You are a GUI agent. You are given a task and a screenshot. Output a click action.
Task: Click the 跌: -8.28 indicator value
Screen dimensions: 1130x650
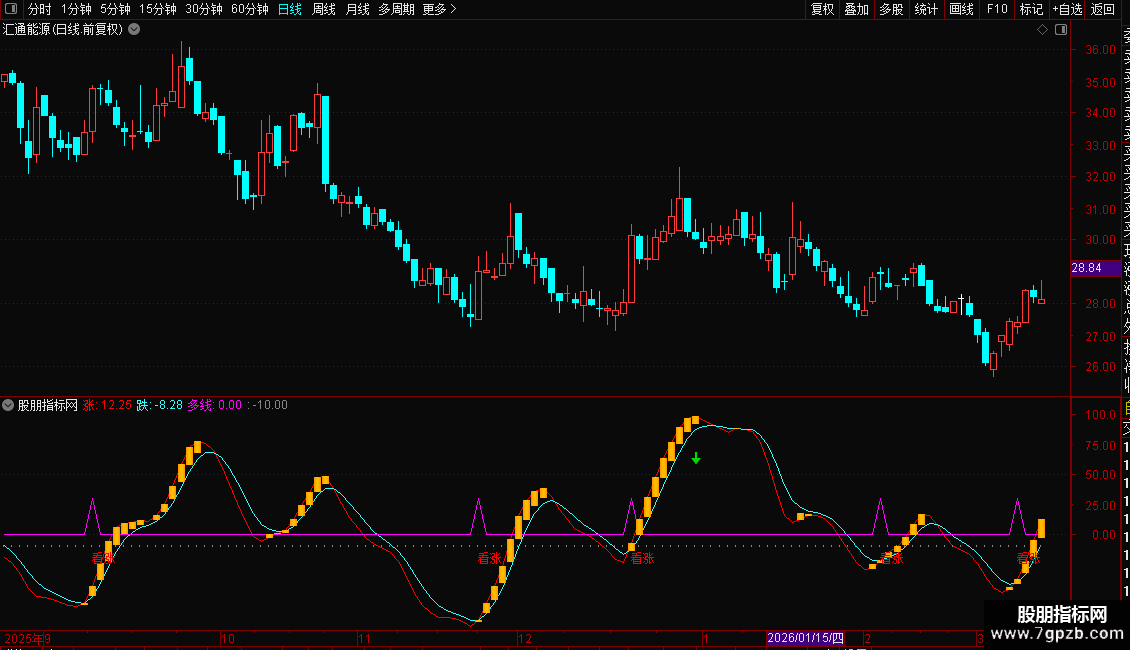[160, 405]
